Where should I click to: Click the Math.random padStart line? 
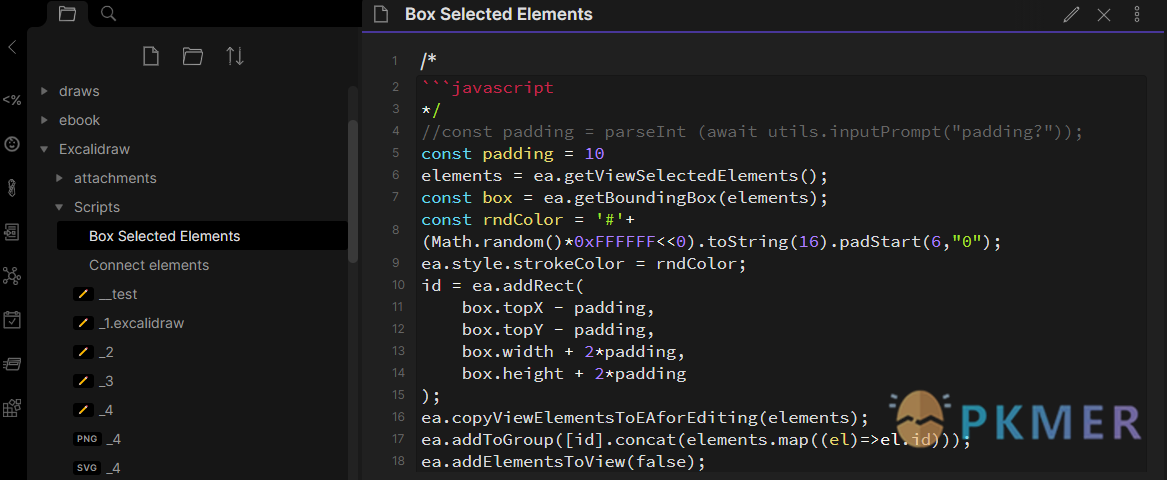(712, 241)
